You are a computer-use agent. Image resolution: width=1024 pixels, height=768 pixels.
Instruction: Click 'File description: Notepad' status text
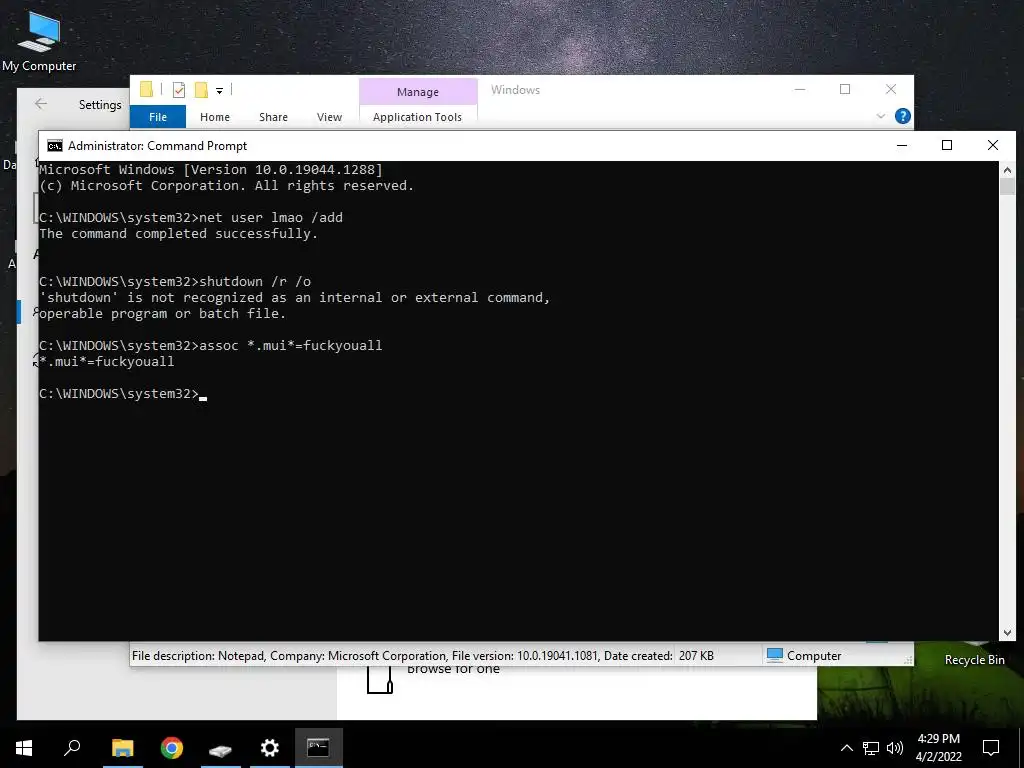199,656
